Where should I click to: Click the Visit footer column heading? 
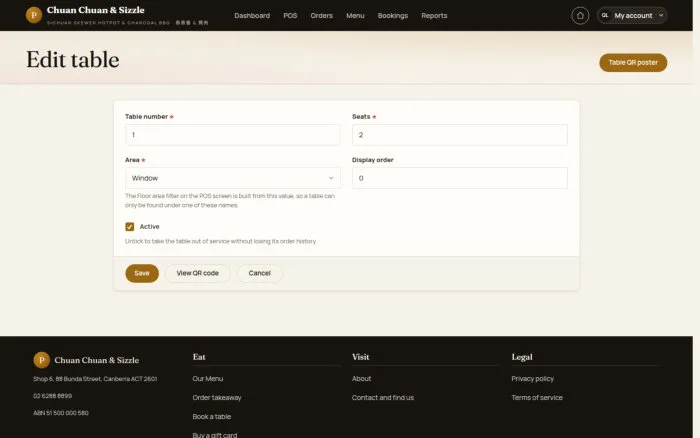tap(360, 357)
